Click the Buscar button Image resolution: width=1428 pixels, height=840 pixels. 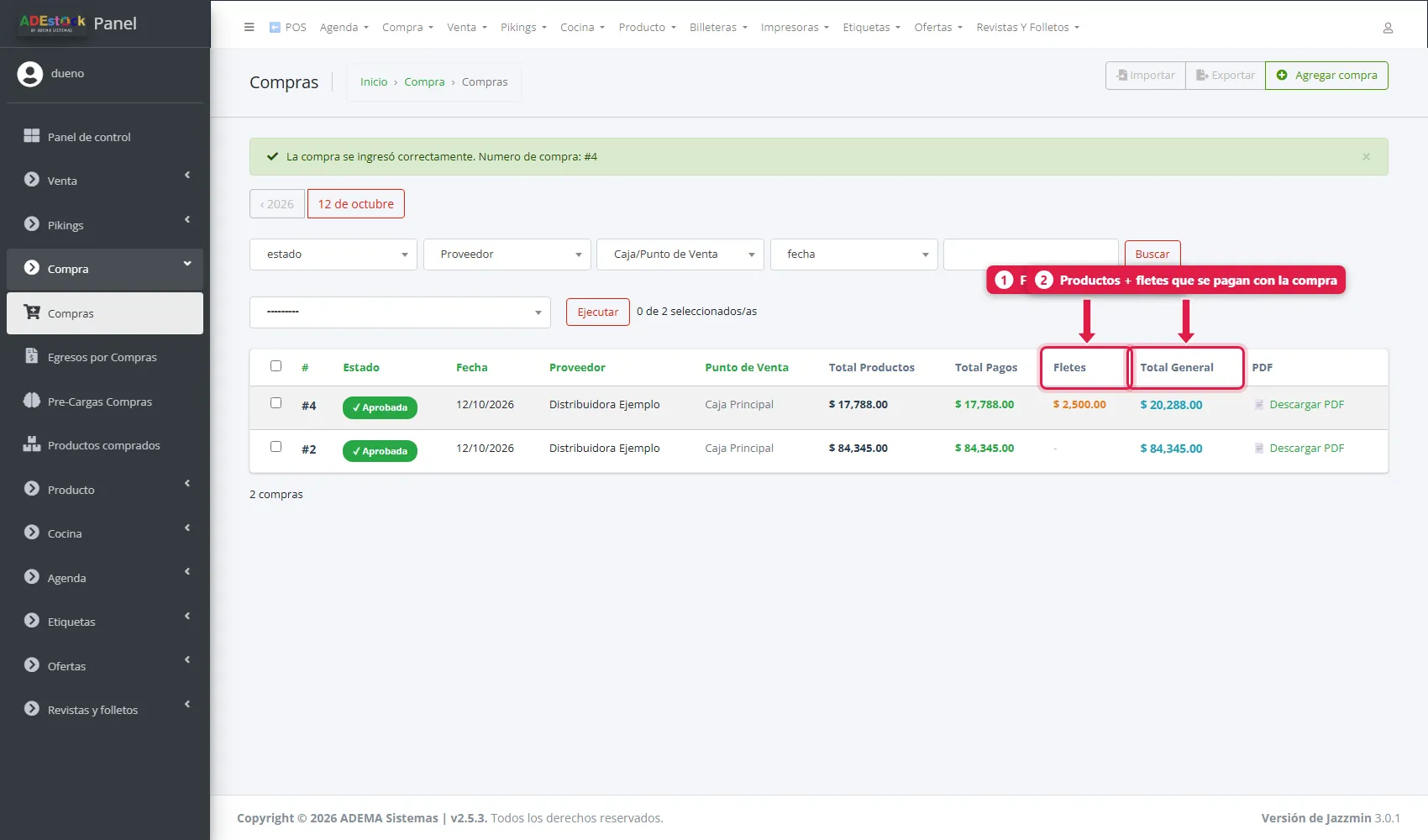coord(1152,255)
